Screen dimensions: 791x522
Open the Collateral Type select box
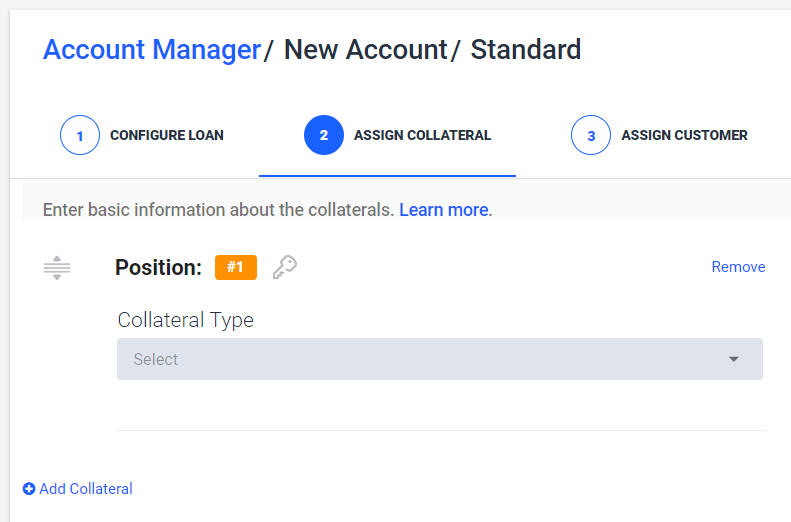440,359
